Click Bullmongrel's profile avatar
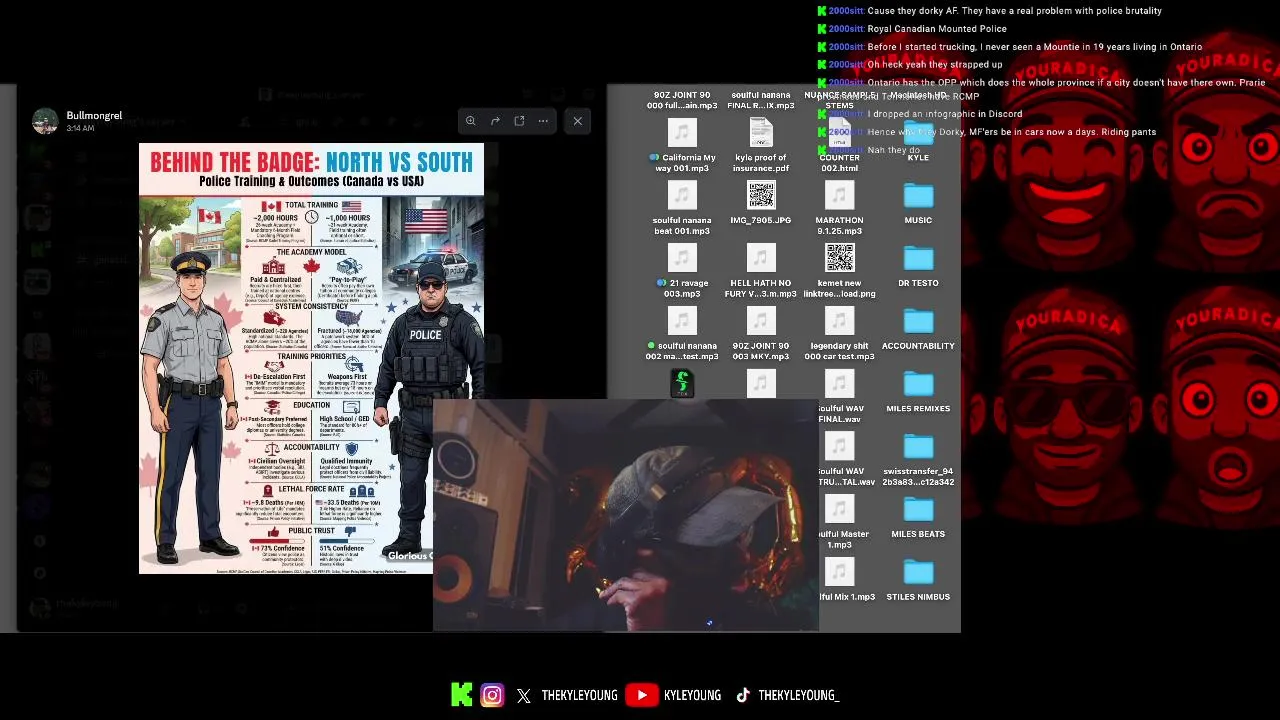Image resolution: width=1280 pixels, height=720 pixels. point(45,121)
